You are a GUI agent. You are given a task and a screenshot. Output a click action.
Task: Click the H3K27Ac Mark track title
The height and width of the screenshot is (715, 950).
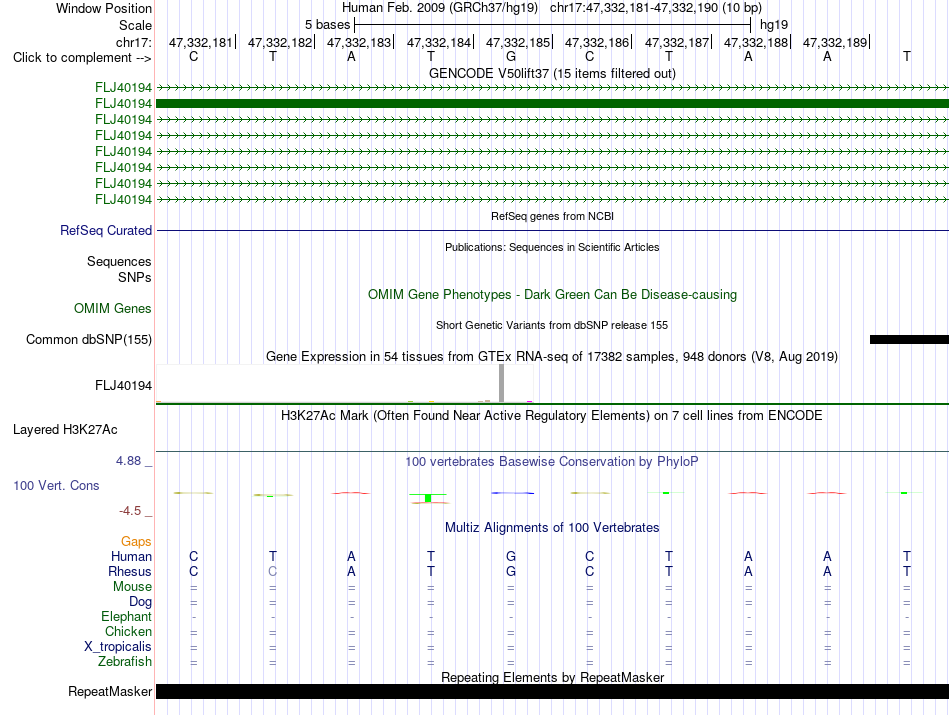pyautogui.click(x=552, y=416)
